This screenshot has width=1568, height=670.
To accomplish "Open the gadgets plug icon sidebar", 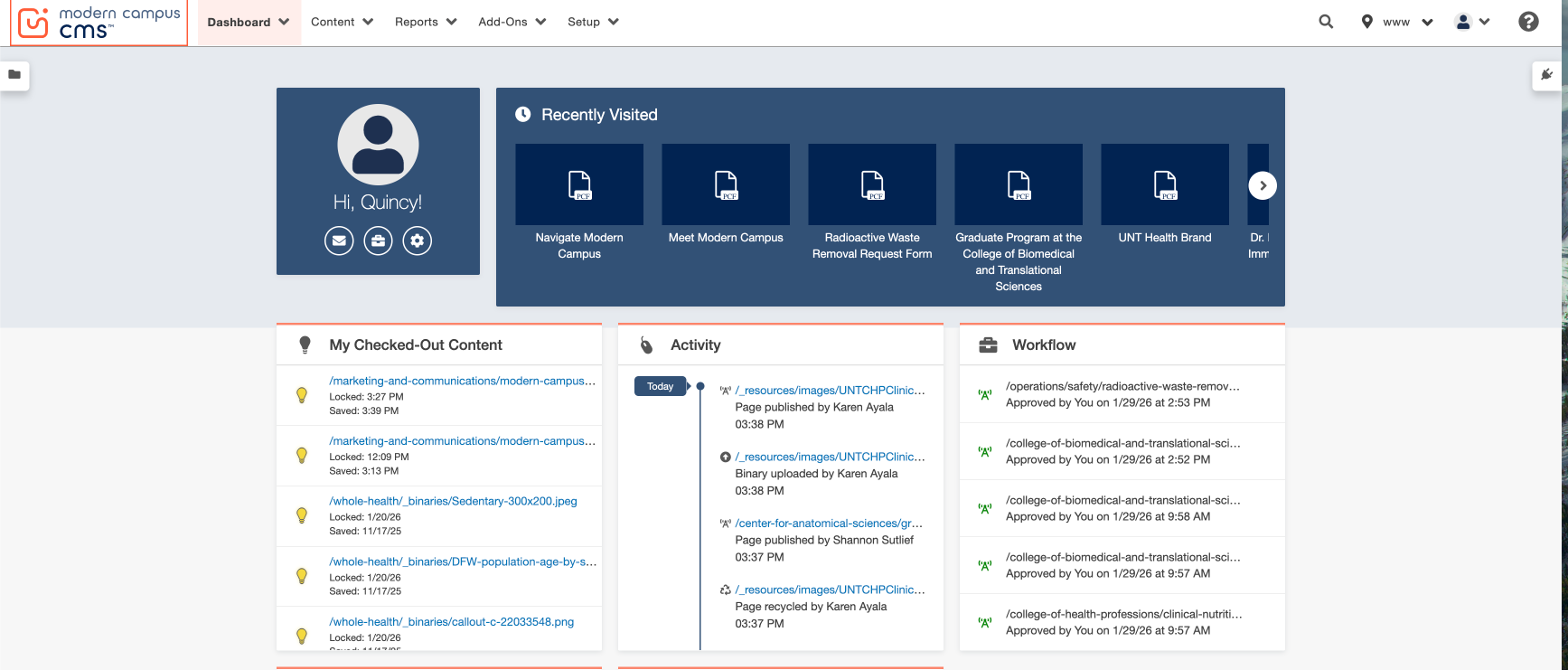I will click(1546, 75).
